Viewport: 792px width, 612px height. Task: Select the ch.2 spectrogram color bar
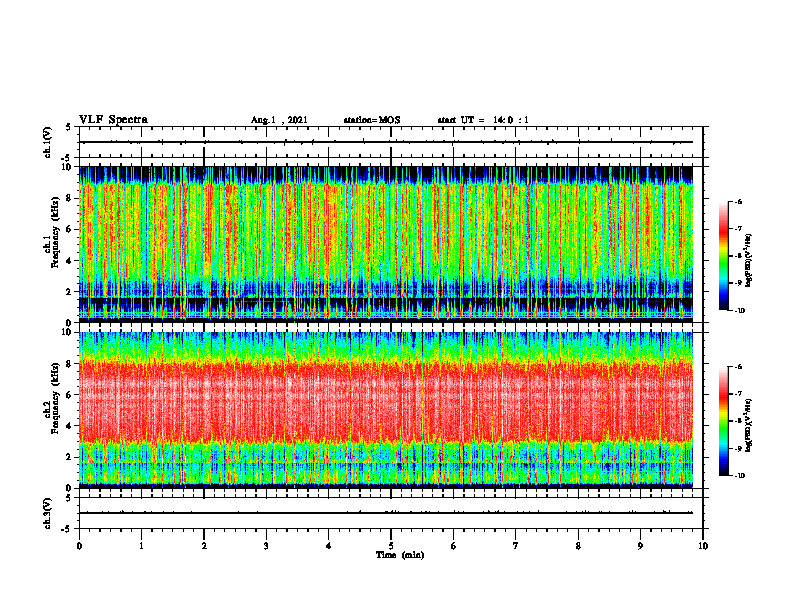click(x=724, y=421)
